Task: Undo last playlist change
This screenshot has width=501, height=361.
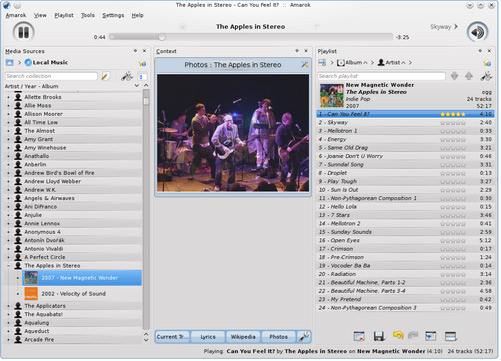Action: [398, 335]
